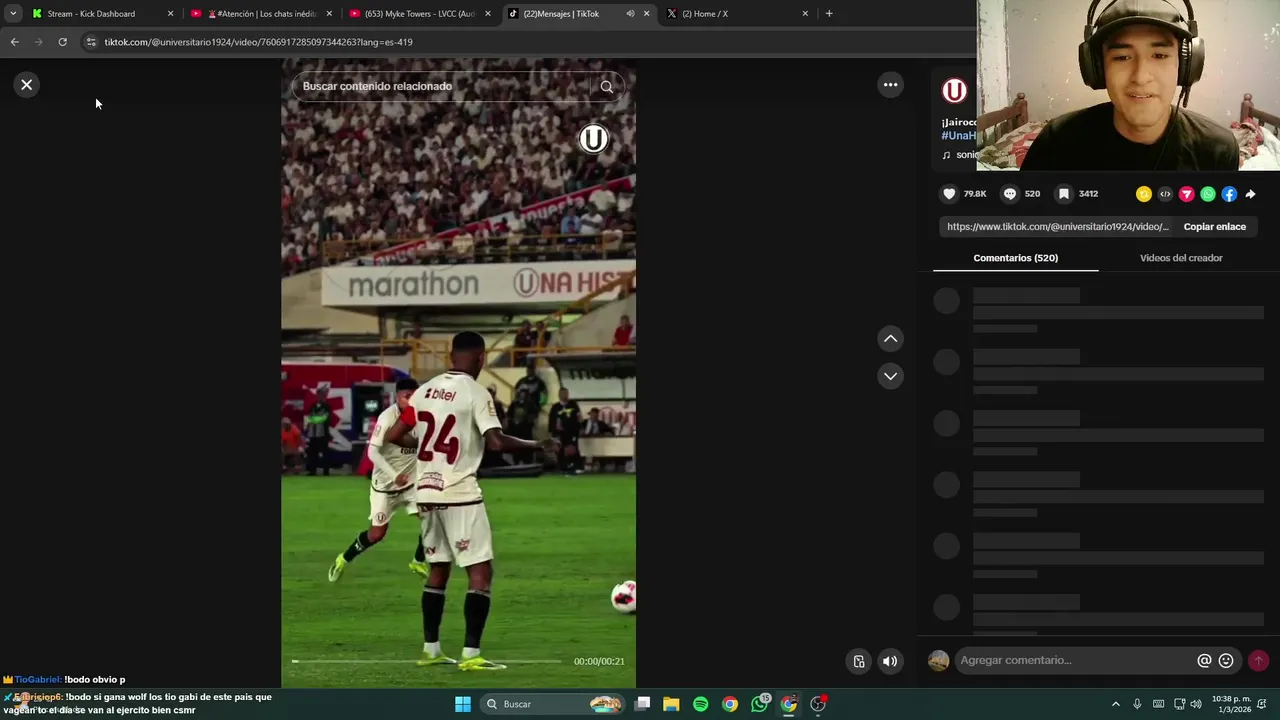
Task: Close the Home / X tab
Action: pos(805,14)
